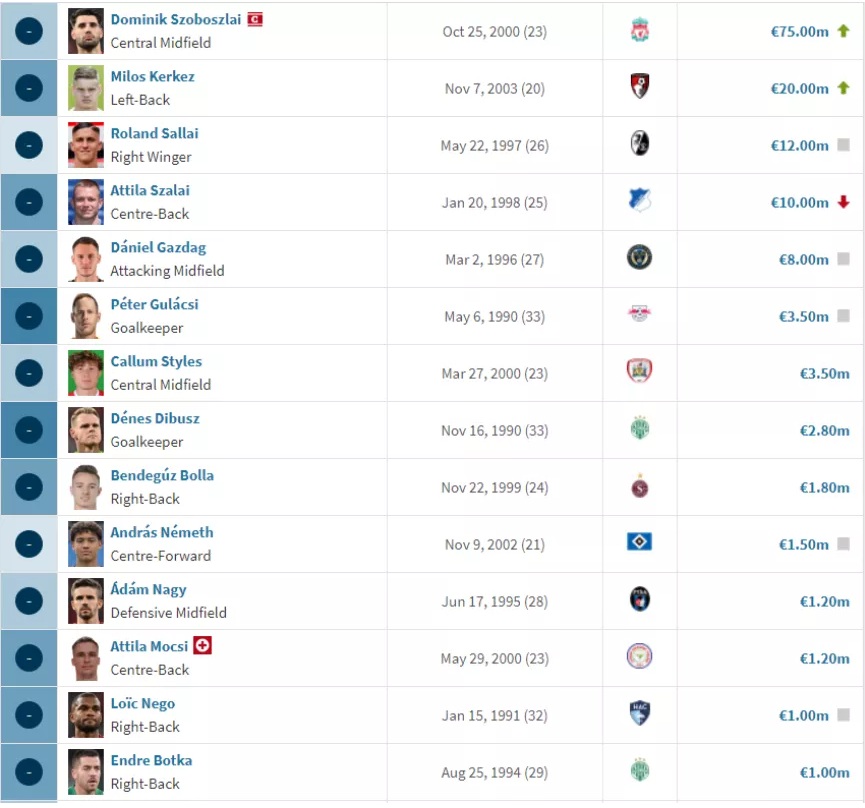Open SC Freiburg crest in Sallai row
Screen dimensions: 865x808
point(639,143)
